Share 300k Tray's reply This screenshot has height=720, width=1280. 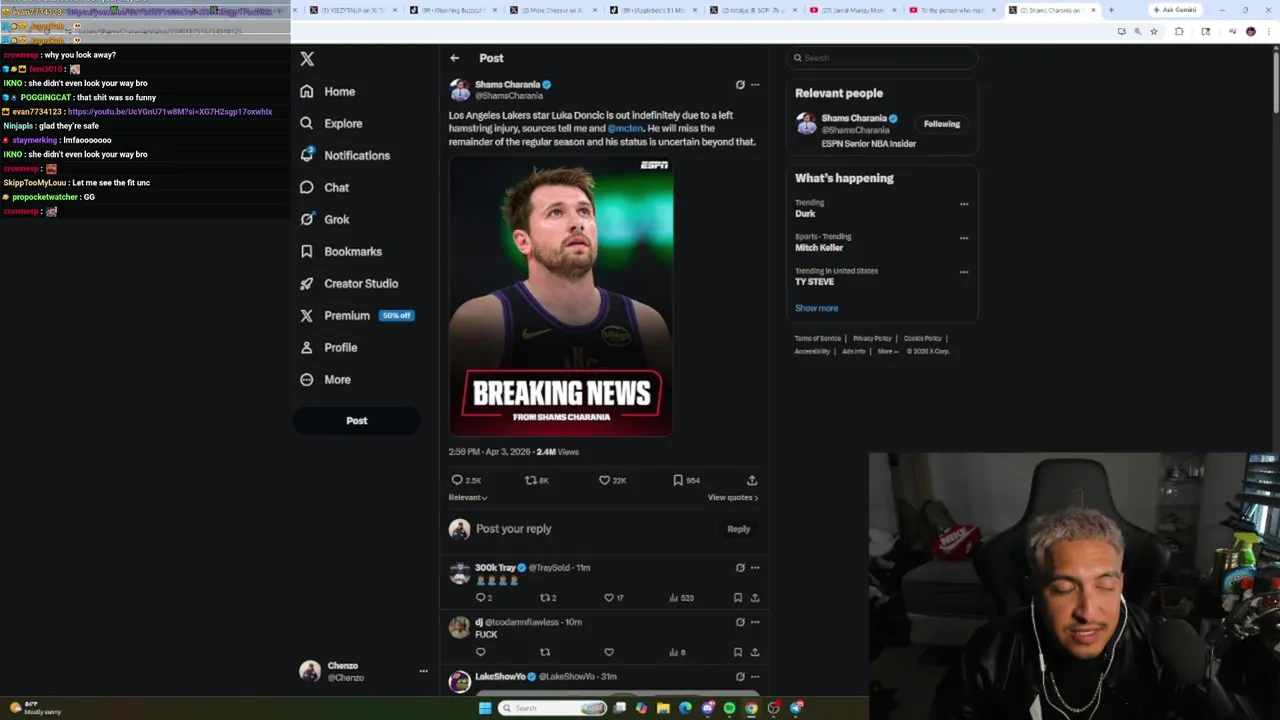[x=755, y=598]
